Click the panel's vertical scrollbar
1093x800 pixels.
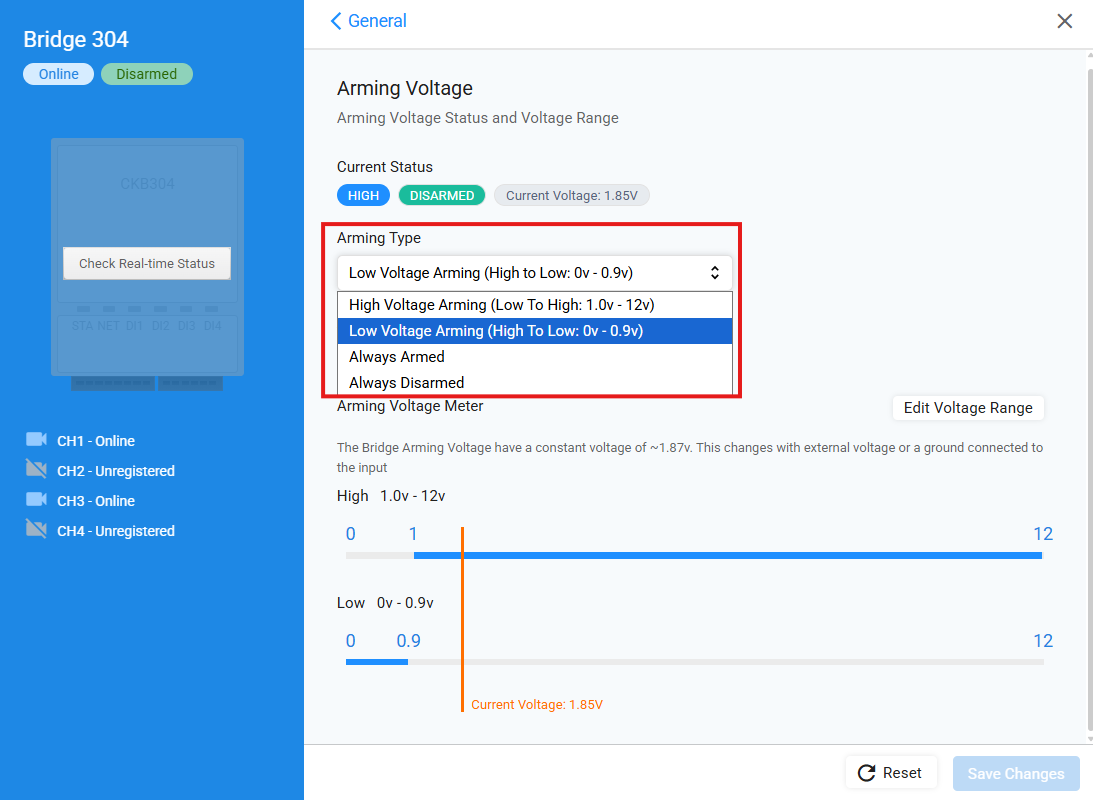(1089, 400)
